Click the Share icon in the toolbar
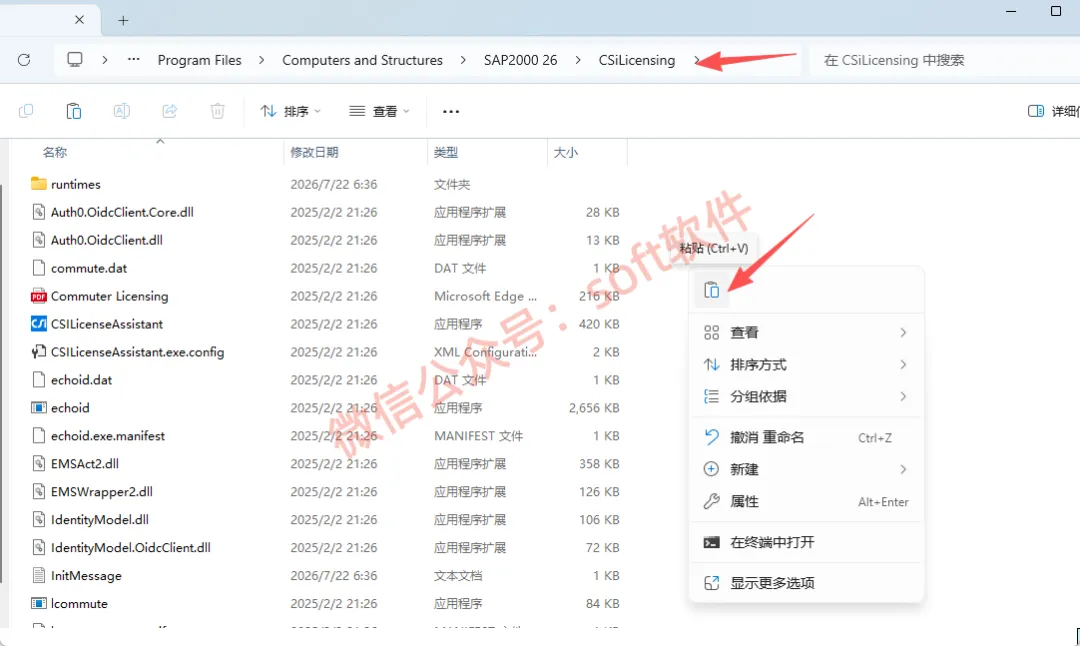This screenshot has width=1080, height=646. [169, 111]
